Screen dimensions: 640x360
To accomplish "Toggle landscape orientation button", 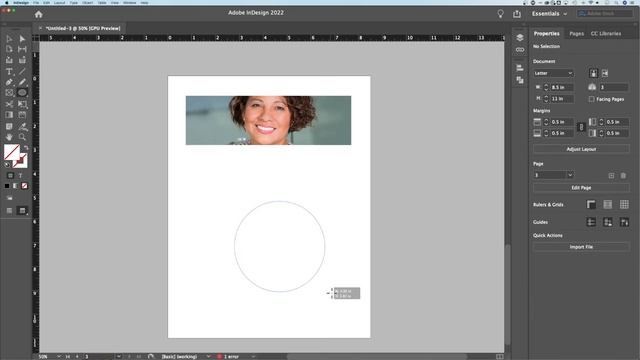I will [605, 73].
